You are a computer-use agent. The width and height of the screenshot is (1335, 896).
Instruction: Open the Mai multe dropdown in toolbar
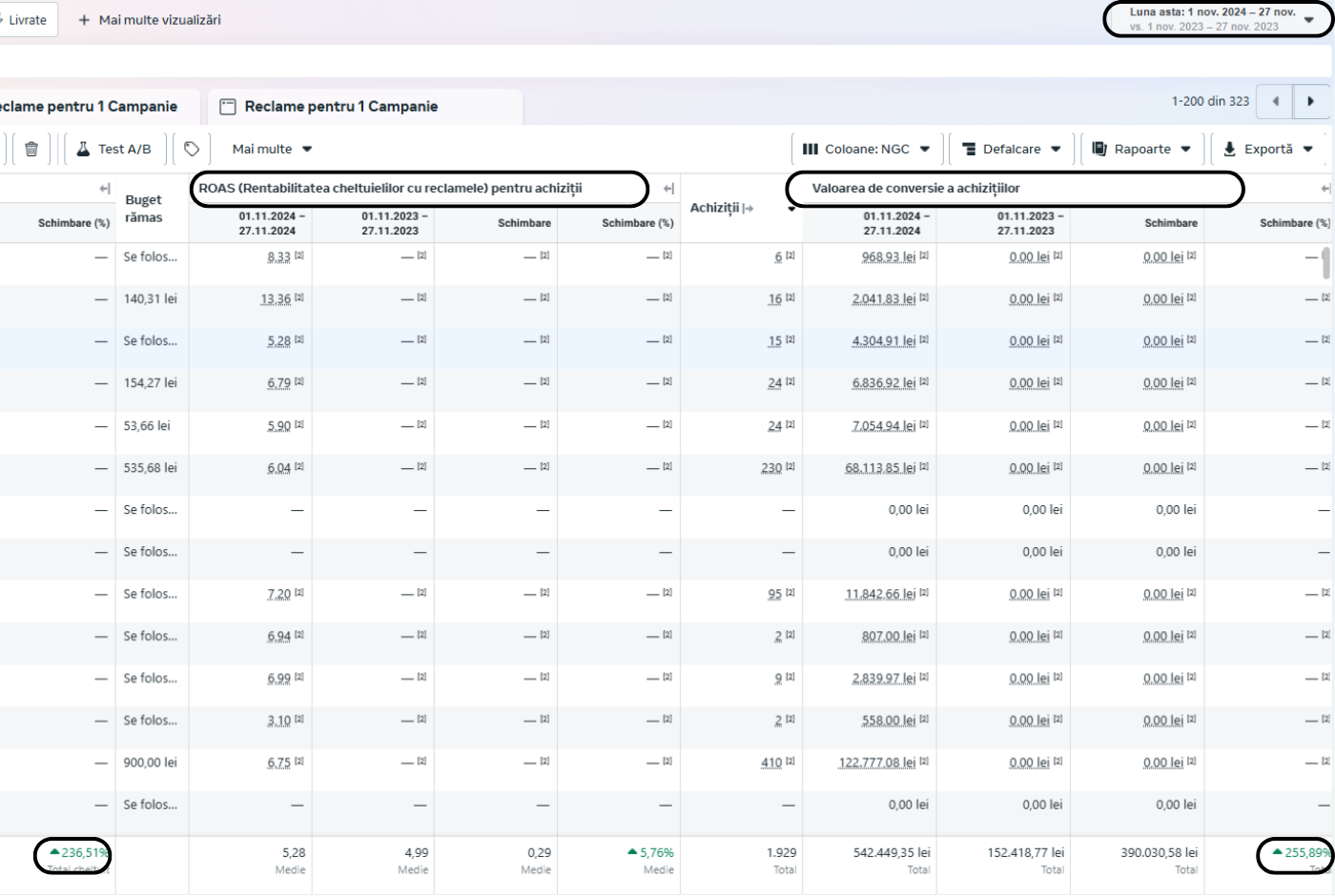coord(272,149)
